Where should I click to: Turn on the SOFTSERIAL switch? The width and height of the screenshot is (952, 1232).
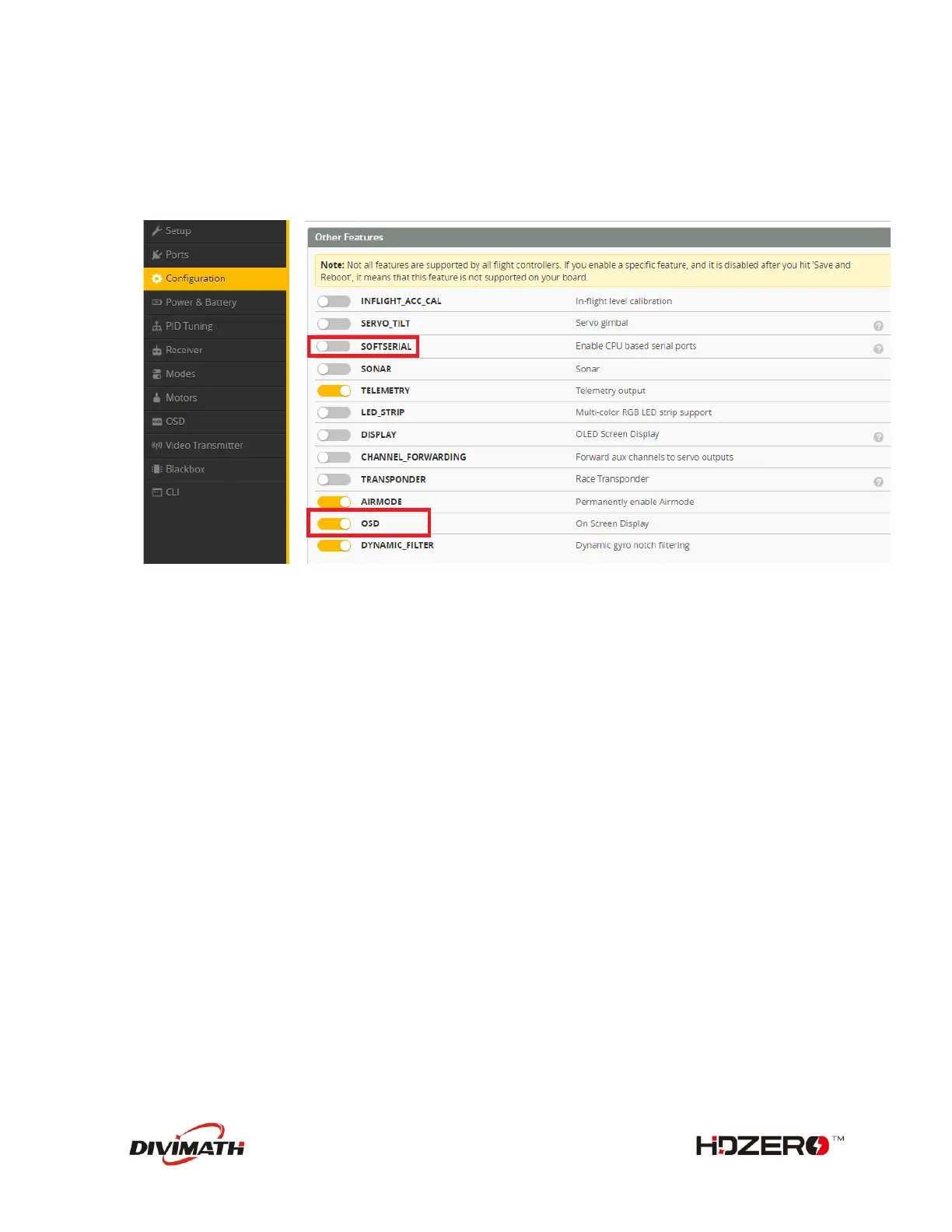pos(334,346)
